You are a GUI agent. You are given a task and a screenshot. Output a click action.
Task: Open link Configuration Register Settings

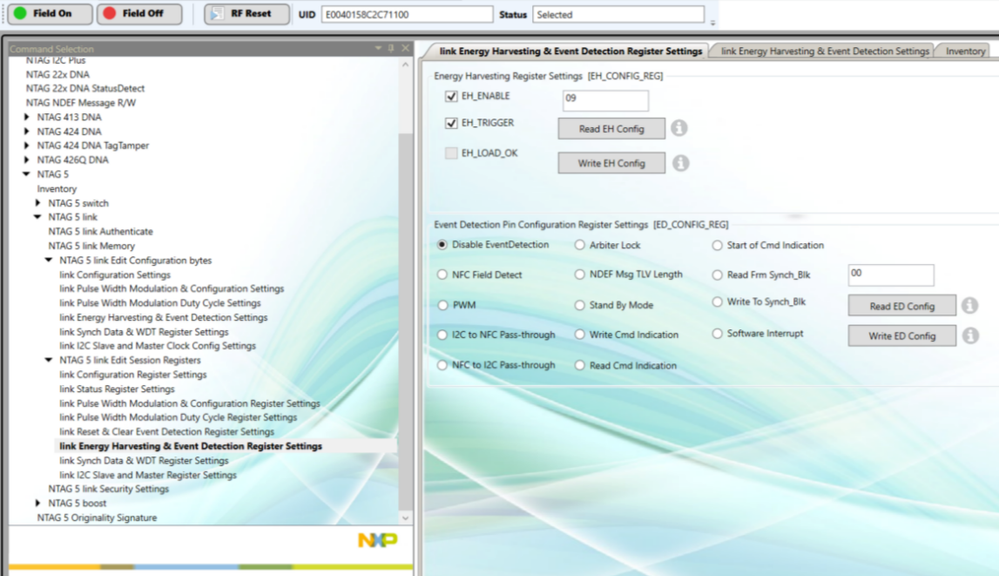pos(133,375)
